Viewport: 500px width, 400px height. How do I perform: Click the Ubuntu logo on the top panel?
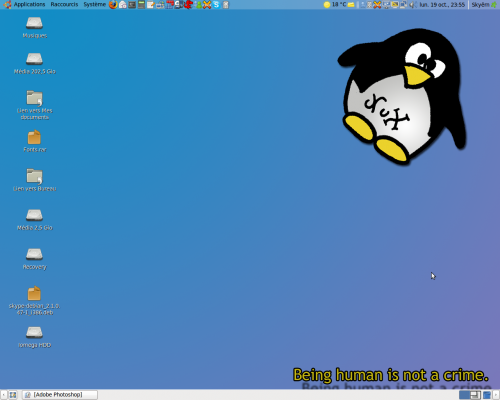7,5
